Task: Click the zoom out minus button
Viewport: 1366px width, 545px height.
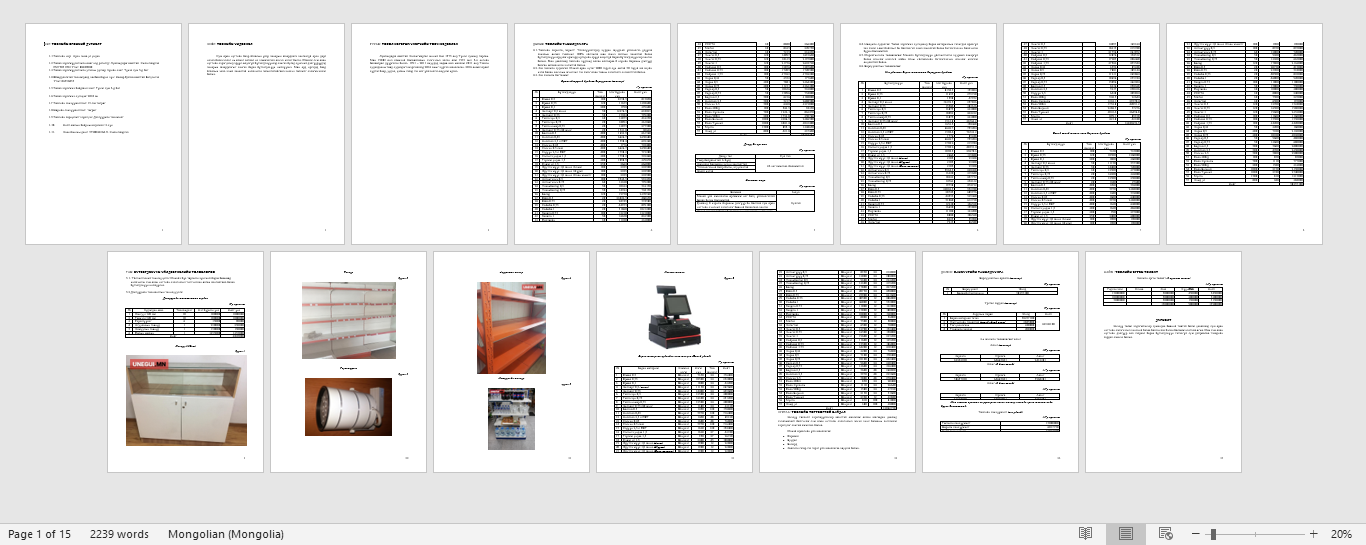Action: coord(1196,534)
